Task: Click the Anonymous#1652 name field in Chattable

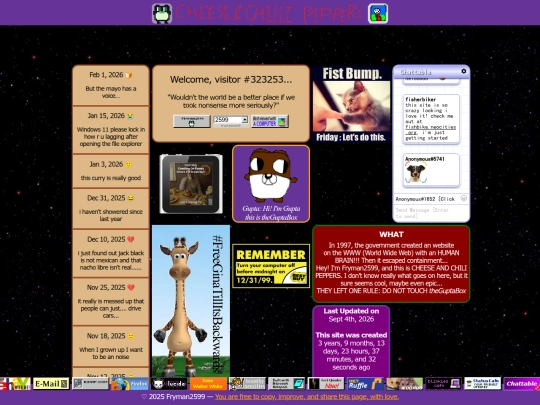Action: pos(426,199)
